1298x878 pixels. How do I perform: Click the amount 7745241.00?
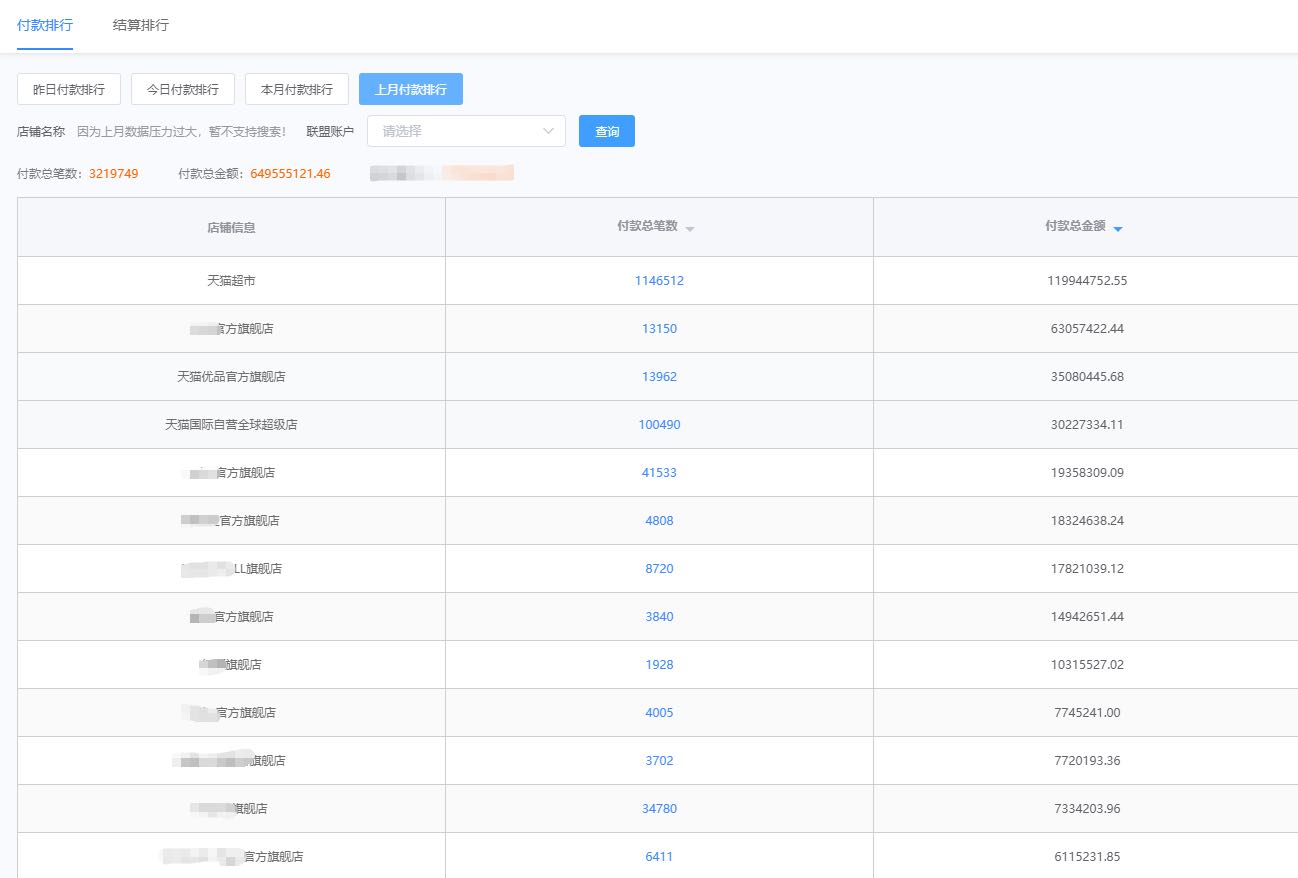pos(1087,713)
